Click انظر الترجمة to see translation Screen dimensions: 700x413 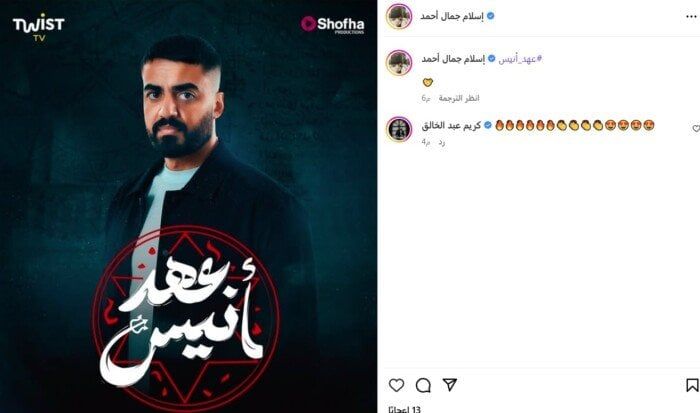(x=458, y=98)
